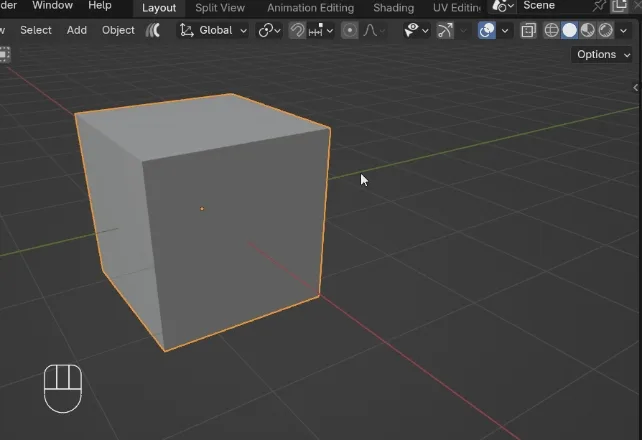The image size is (642, 440).
Task: Open the object visibility and selectability dropdown
Action: coord(416,30)
